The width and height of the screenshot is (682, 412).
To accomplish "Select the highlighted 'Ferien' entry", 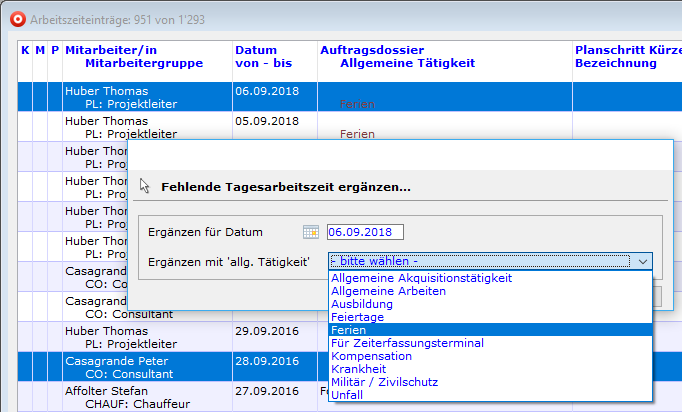I will pyautogui.click(x=349, y=330).
